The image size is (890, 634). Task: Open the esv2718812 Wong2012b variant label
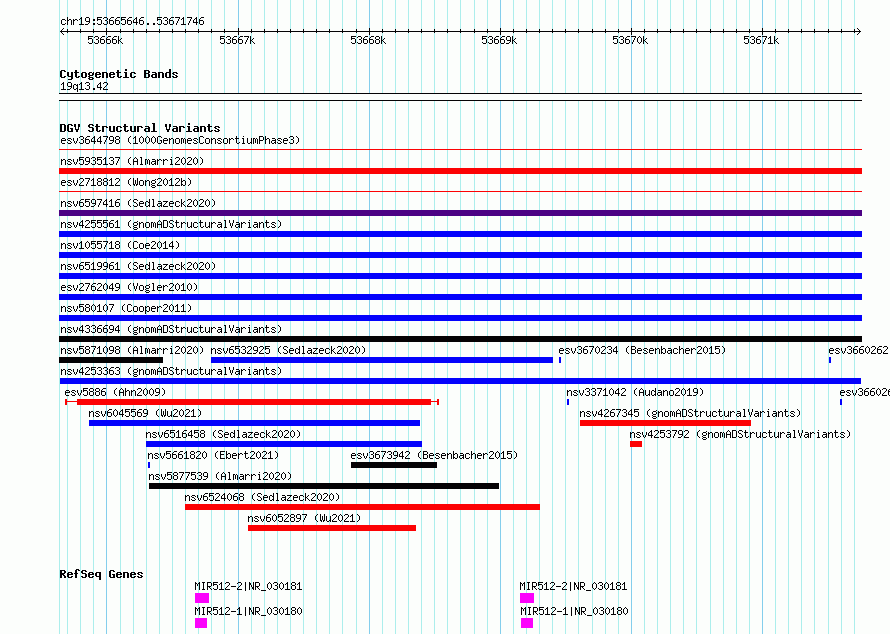click(126, 182)
